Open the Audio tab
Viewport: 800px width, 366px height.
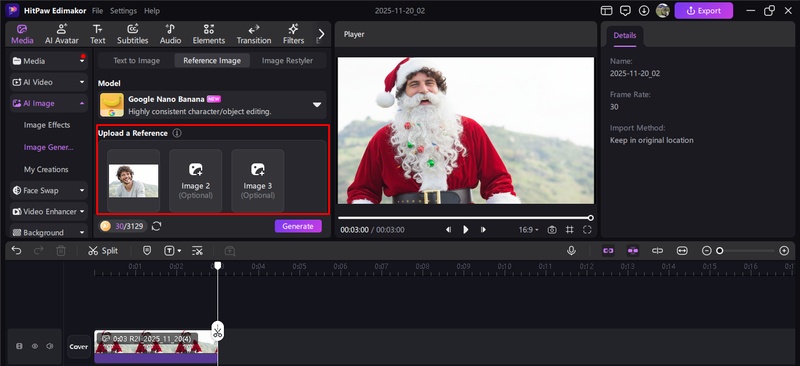(x=170, y=34)
